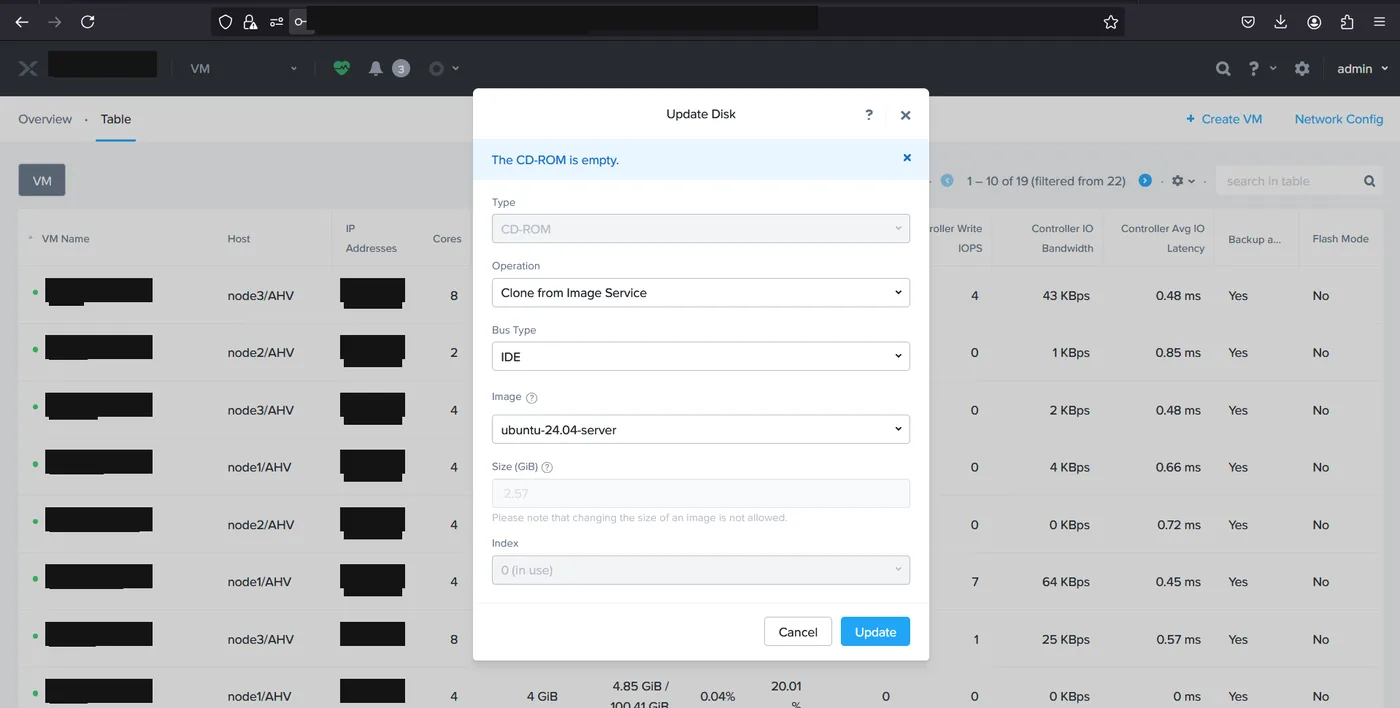This screenshot has width=1400, height=708.
Task: Cancel the Update Disk dialog
Action: click(798, 632)
